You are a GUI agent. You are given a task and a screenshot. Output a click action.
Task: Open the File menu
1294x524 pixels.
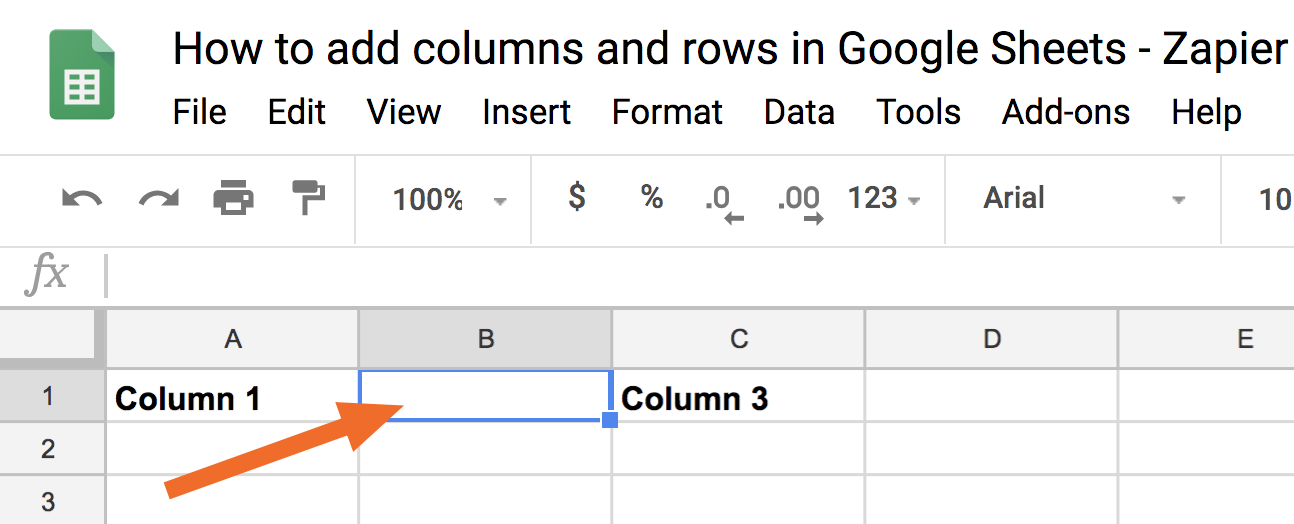[199, 112]
